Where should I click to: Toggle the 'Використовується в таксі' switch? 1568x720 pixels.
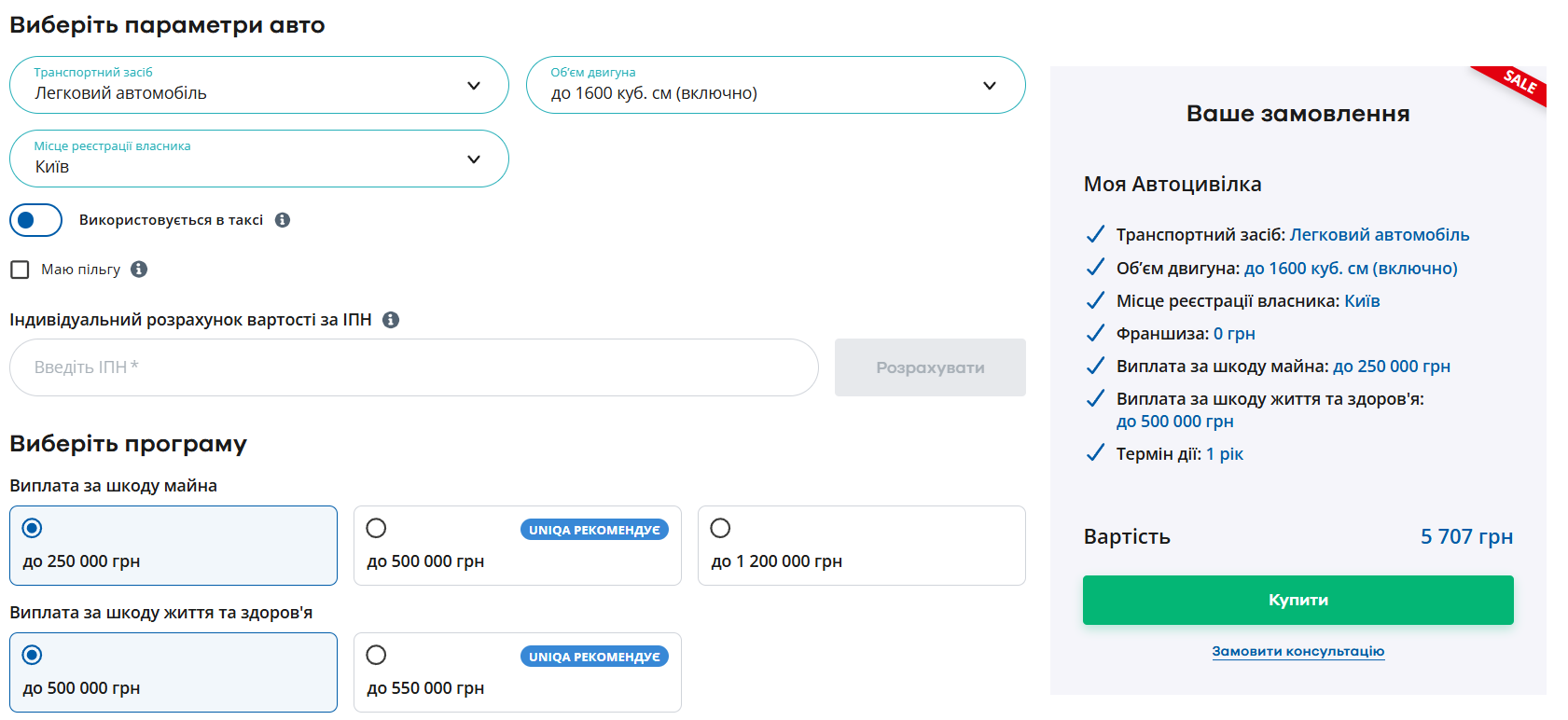coord(35,220)
